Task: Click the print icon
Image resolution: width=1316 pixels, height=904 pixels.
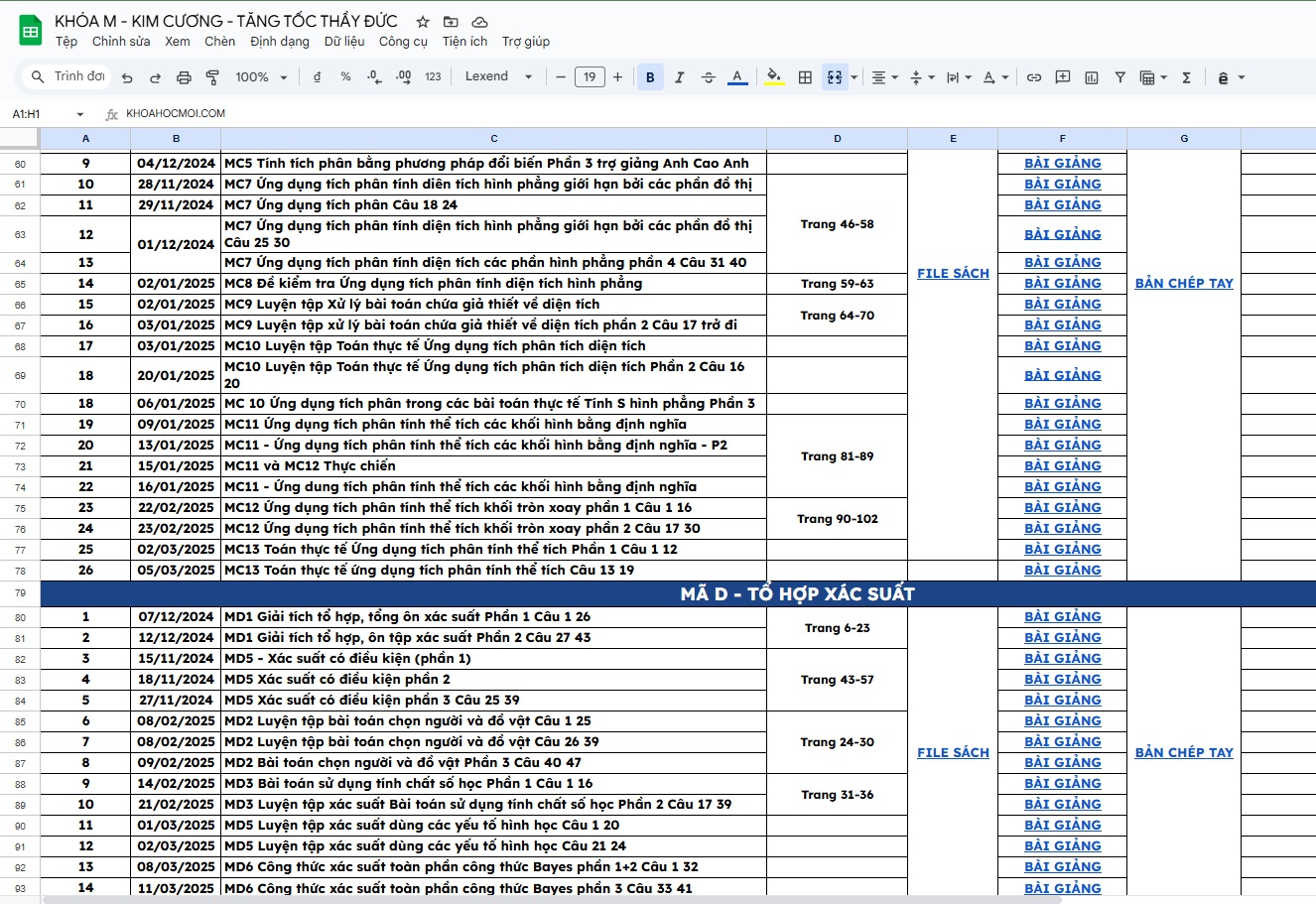Action: [184, 77]
